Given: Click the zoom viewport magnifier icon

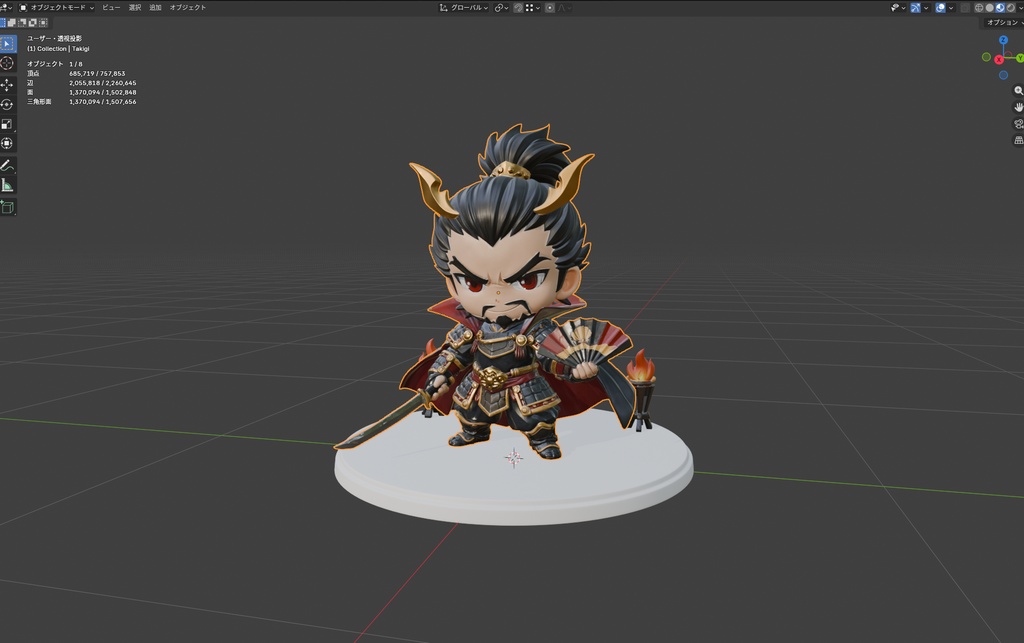Looking at the screenshot, I should tap(1018, 91).
